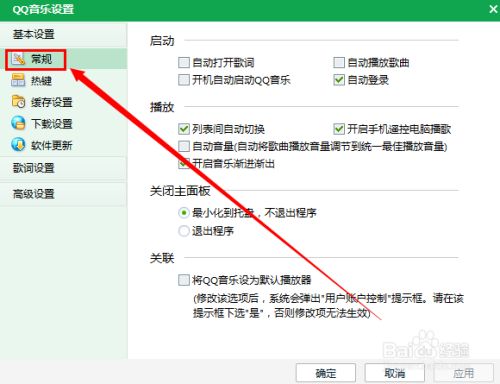This screenshot has width=500, height=384.
Task: Click the 取消 button
Action: tap(395, 373)
